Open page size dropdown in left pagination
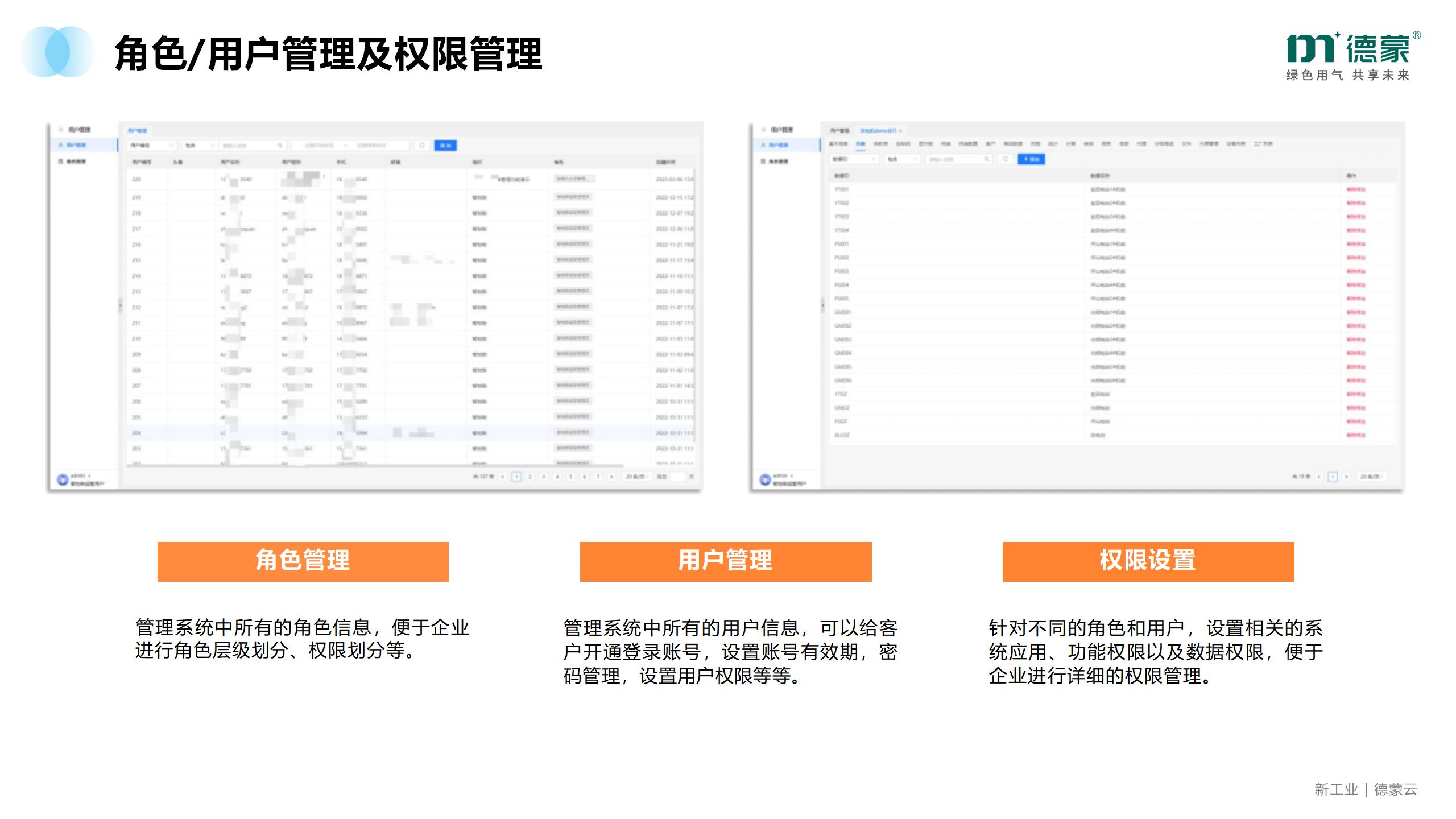This screenshot has width=1456, height=819. click(x=637, y=477)
